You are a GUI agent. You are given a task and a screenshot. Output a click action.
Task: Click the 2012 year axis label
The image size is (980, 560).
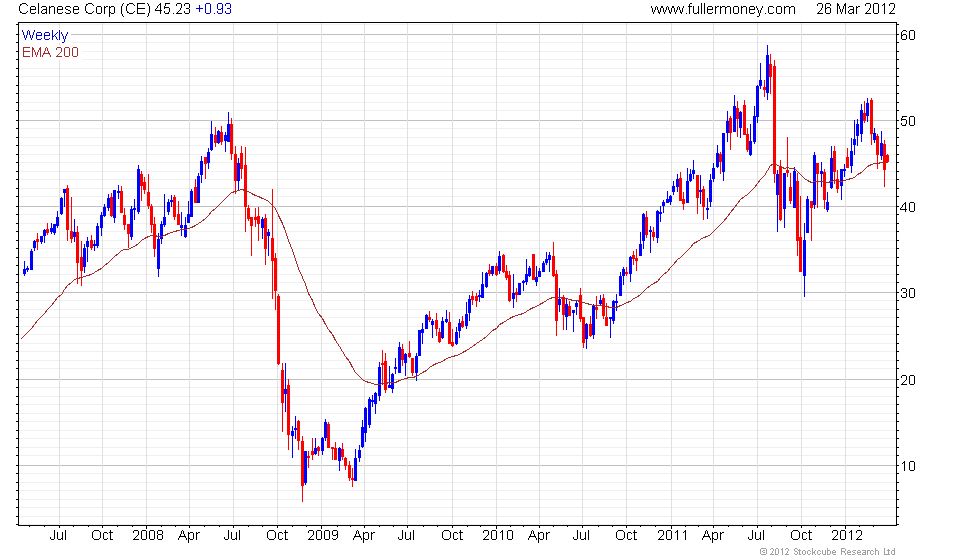tap(847, 536)
